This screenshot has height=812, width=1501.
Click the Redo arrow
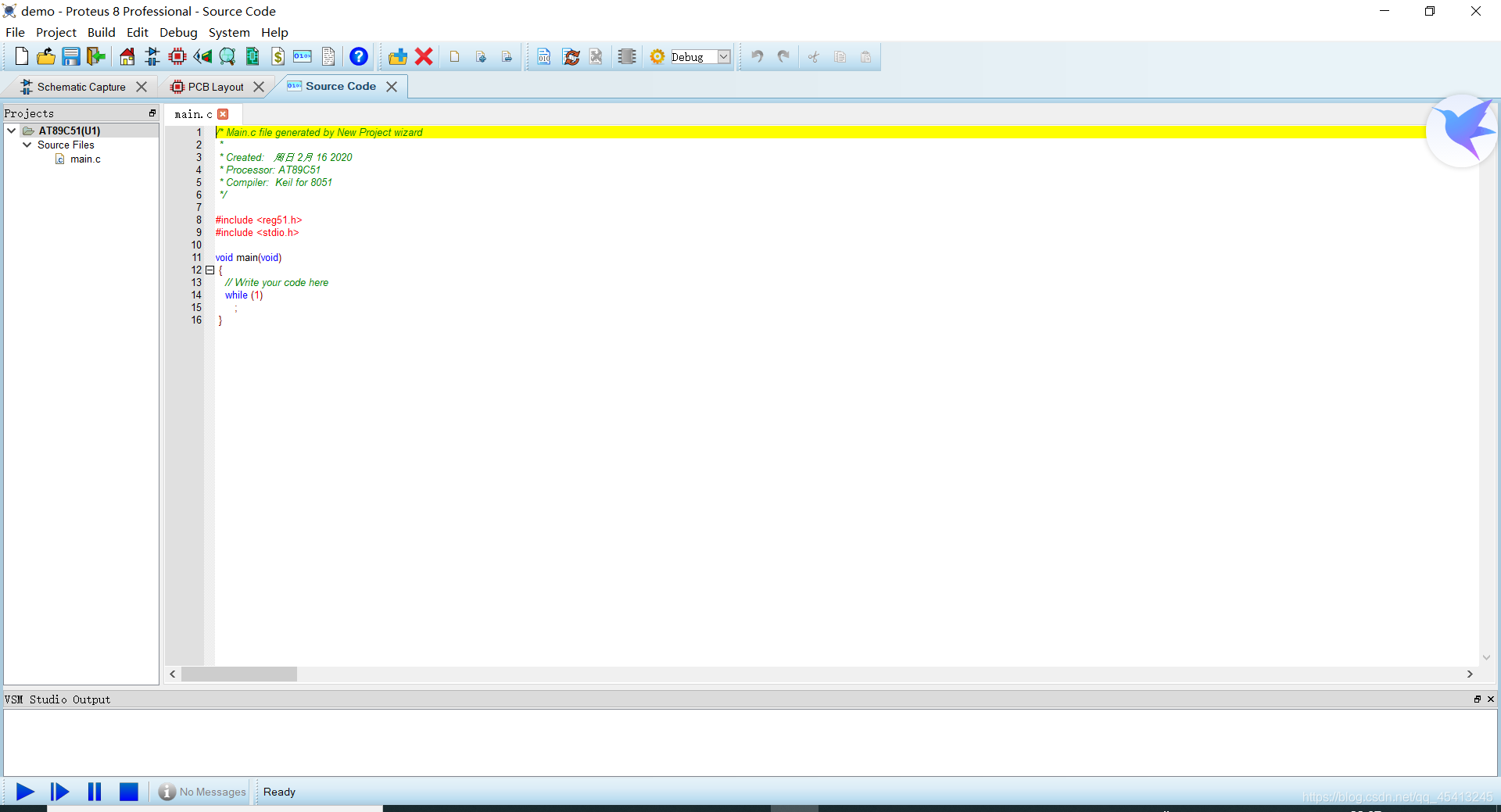(783, 56)
